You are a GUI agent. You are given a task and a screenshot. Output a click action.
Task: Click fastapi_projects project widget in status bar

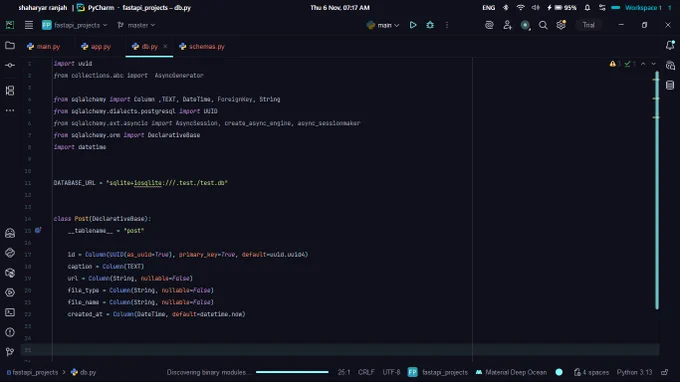[438, 372]
